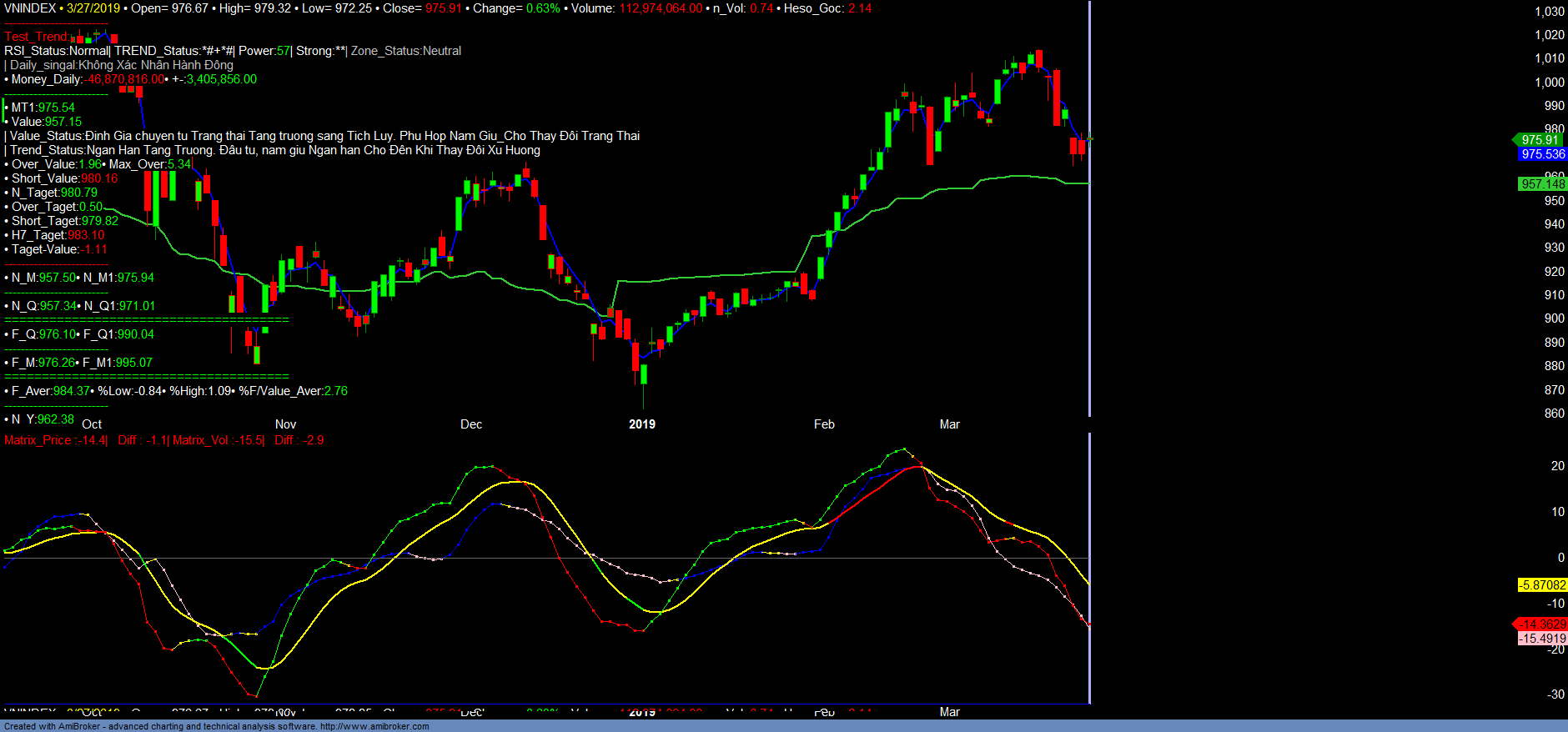1568x732 pixels.
Task: Select the MT1:975.54 value line
Action: pyautogui.click(x=43, y=108)
